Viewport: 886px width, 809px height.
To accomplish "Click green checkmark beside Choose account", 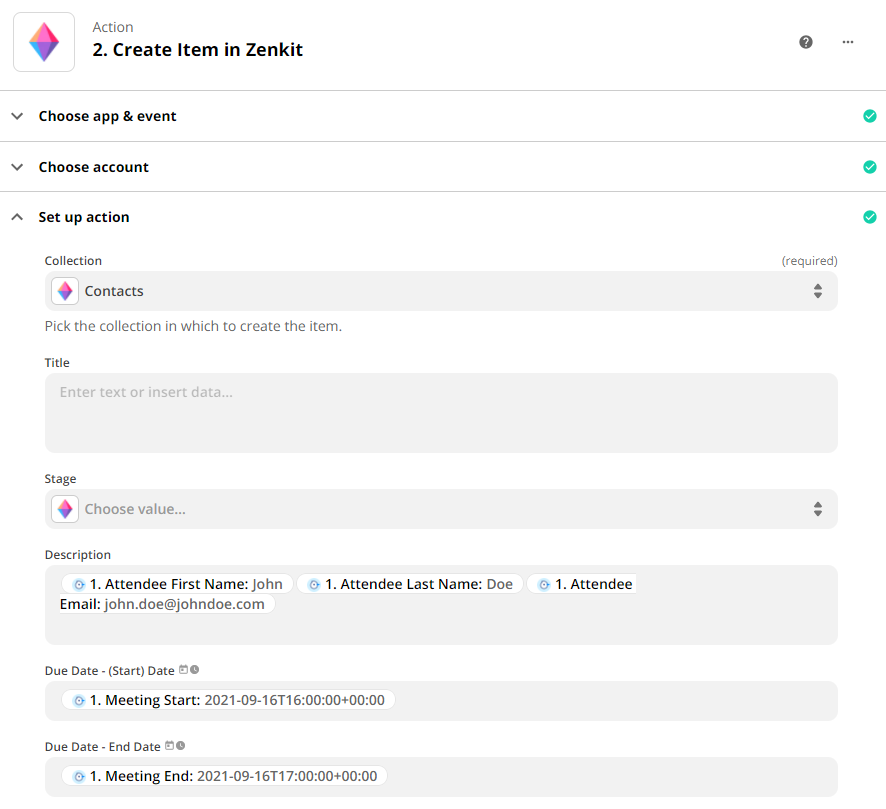I will pyautogui.click(x=869, y=167).
